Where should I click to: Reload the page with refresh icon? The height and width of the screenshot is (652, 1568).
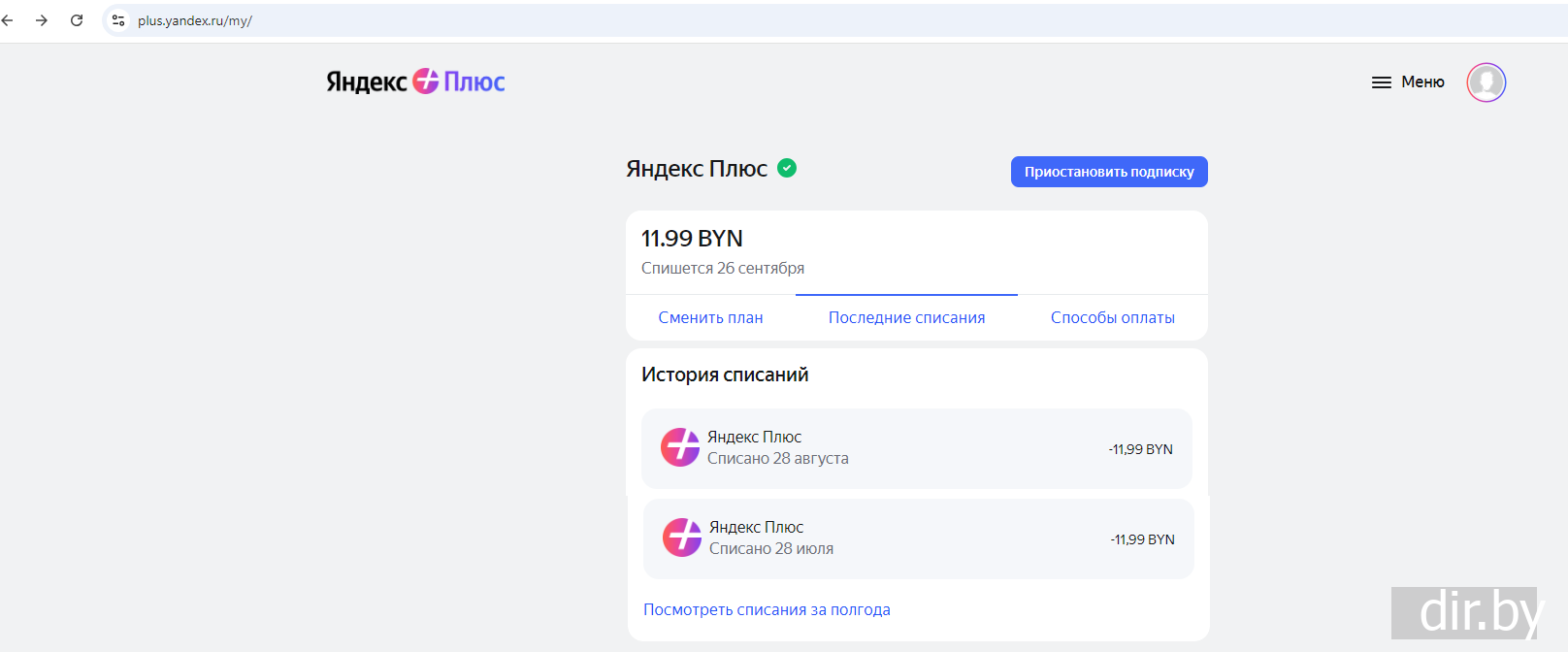(77, 20)
